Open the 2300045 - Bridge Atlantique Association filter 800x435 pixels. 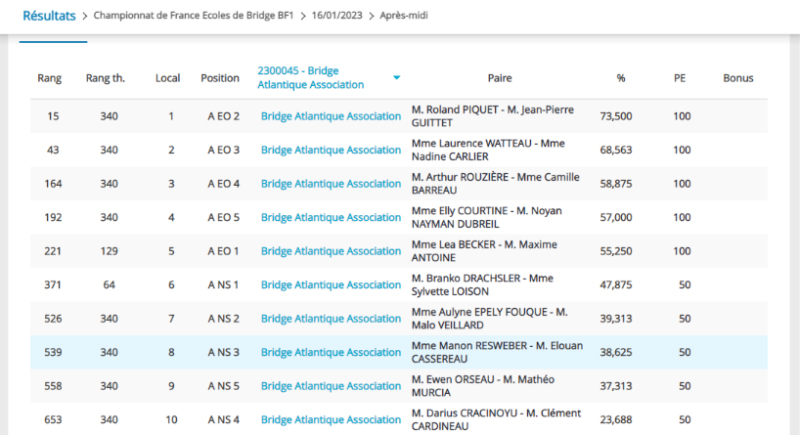[311, 78]
